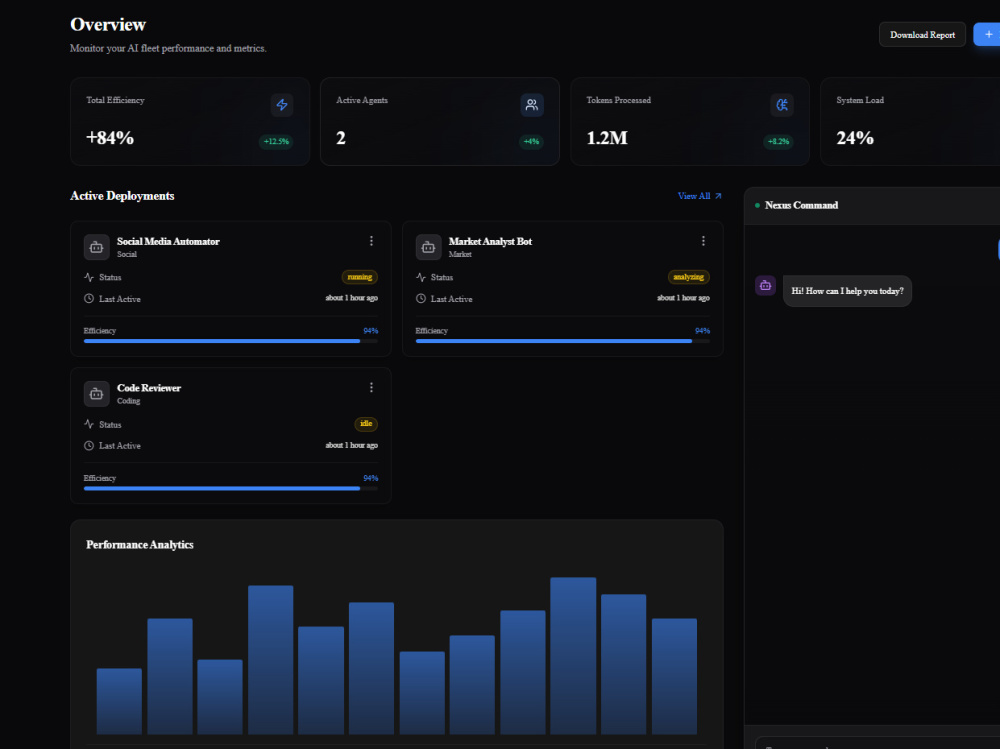Click the +84% Total Efficiency value

tap(110, 138)
